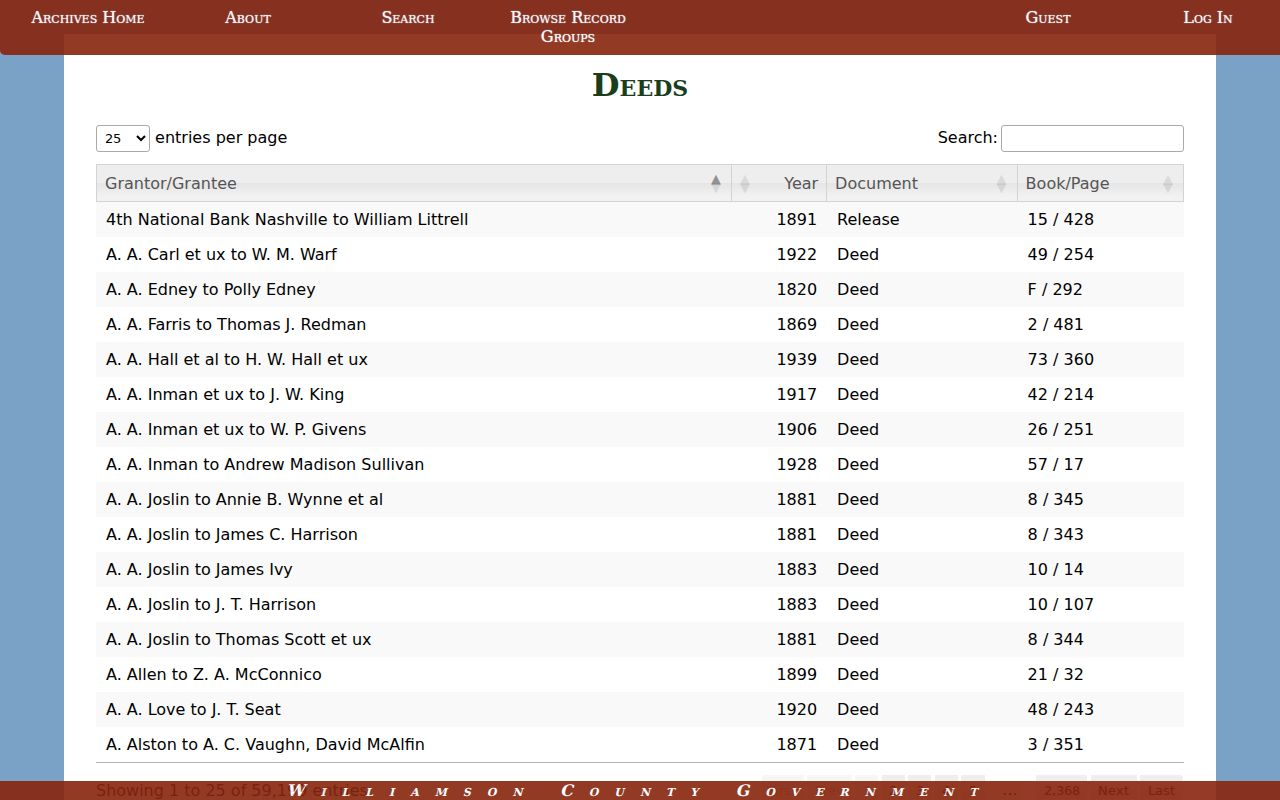Sort by Book/Page column arrows
Screen dimensions: 1280x800
pos(1167,183)
